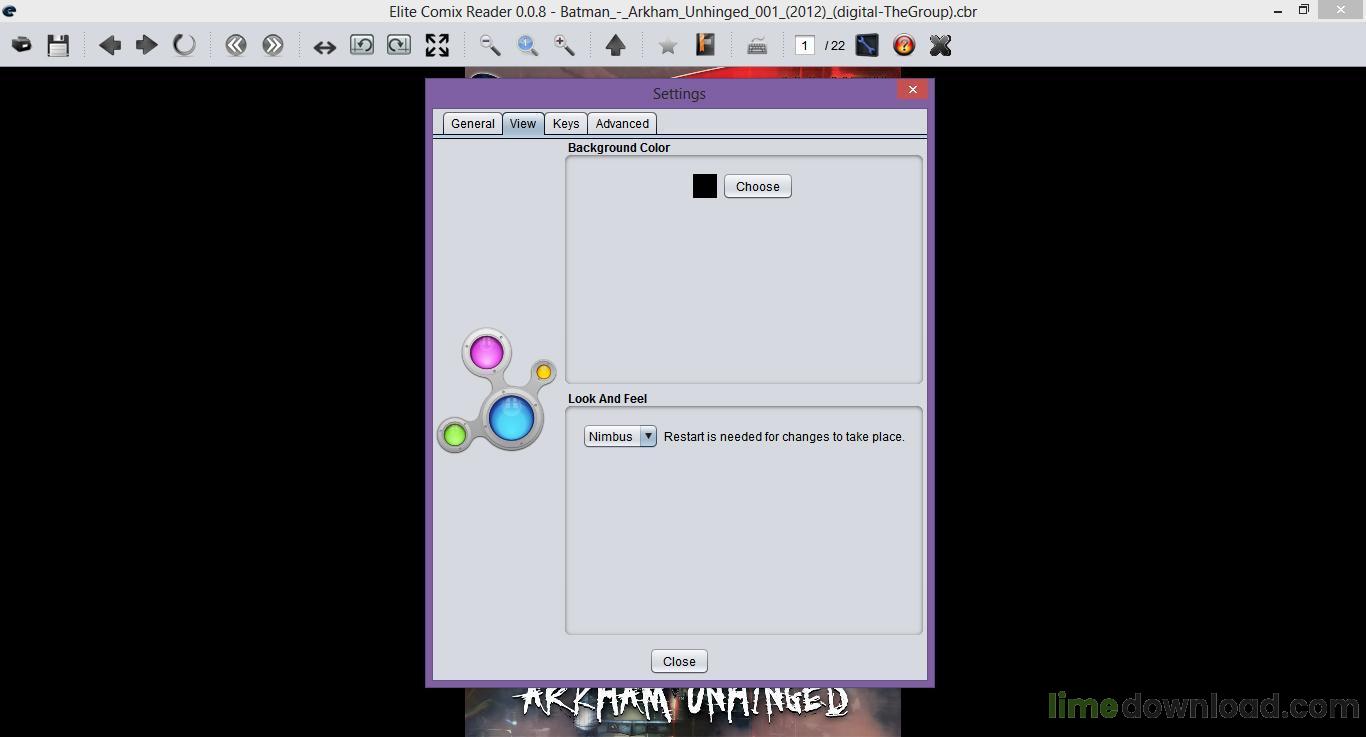Jump to last page double-right arrow

point(273,45)
